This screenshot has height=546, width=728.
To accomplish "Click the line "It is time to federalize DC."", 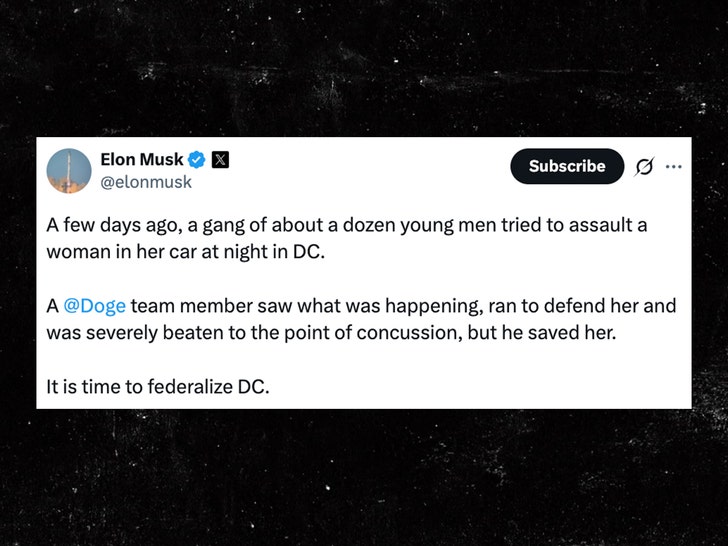I will coord(158,385).
